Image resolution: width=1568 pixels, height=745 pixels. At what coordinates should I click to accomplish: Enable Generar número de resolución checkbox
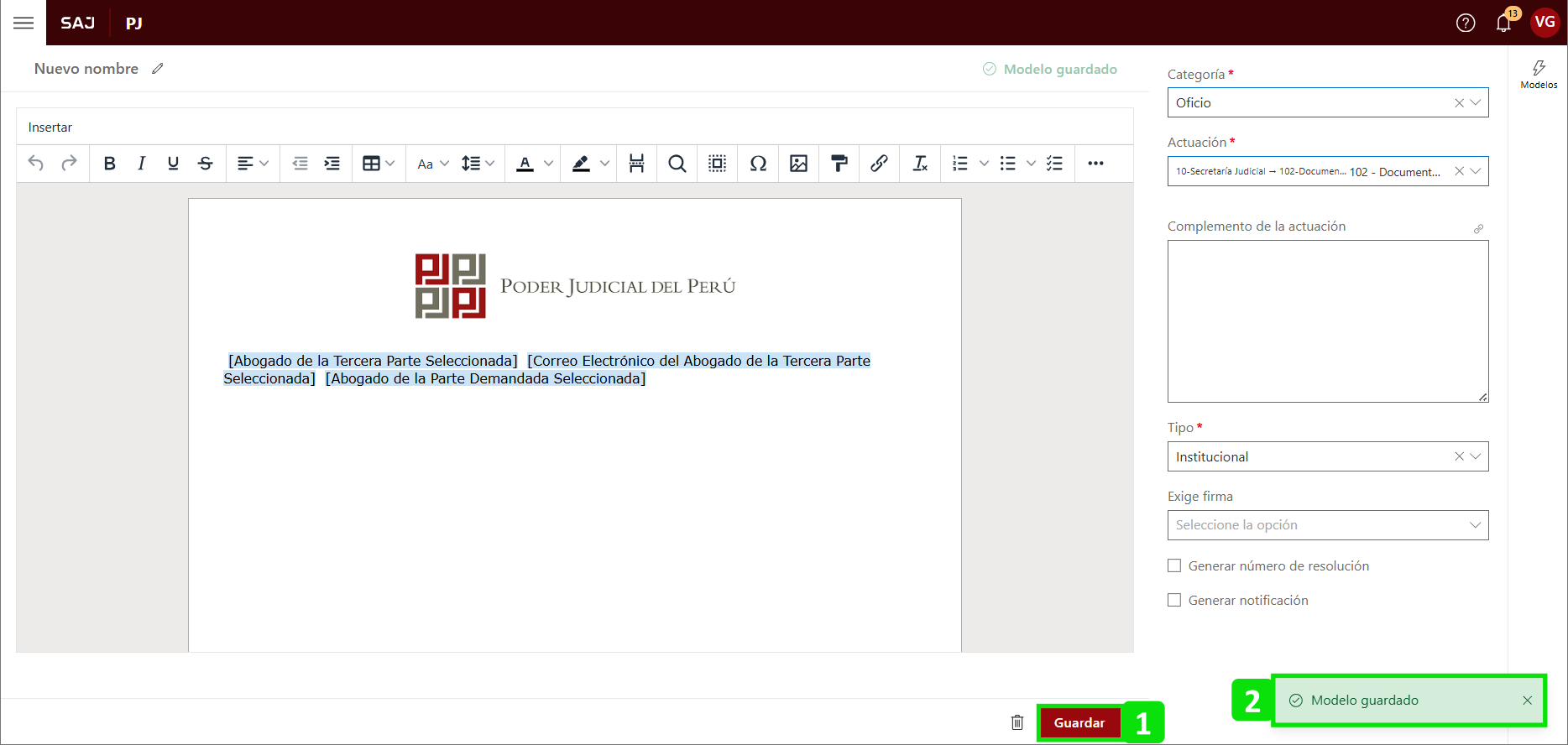click(x=1174, y=566)
